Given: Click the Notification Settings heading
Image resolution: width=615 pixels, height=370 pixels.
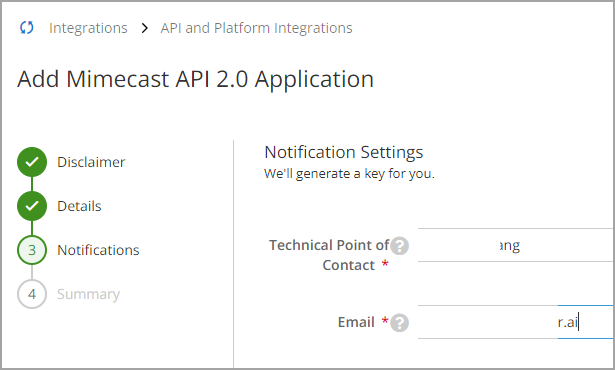Looking at the screenshot, I should pyautogui.click(x=344, y=152).
